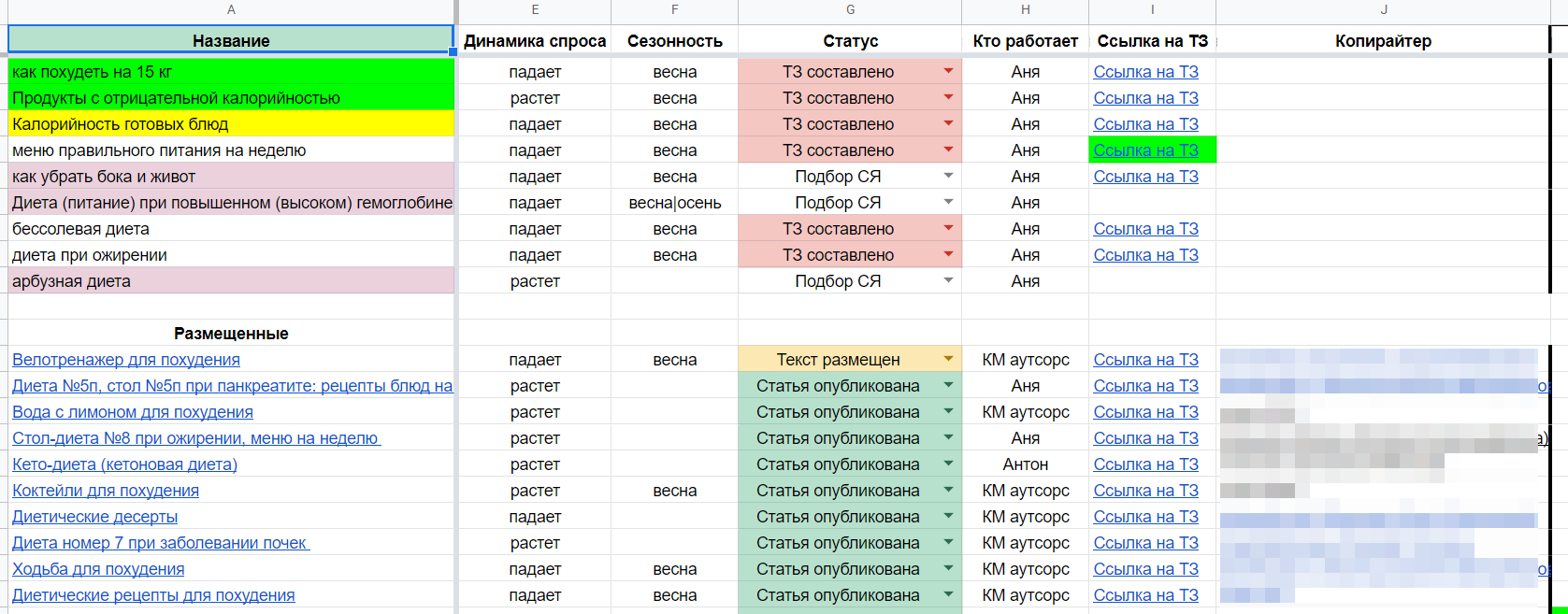The width and height of the screenshot is (1568, 614).
Task: Select the 'Название' header cell
Action: point(231,40)
